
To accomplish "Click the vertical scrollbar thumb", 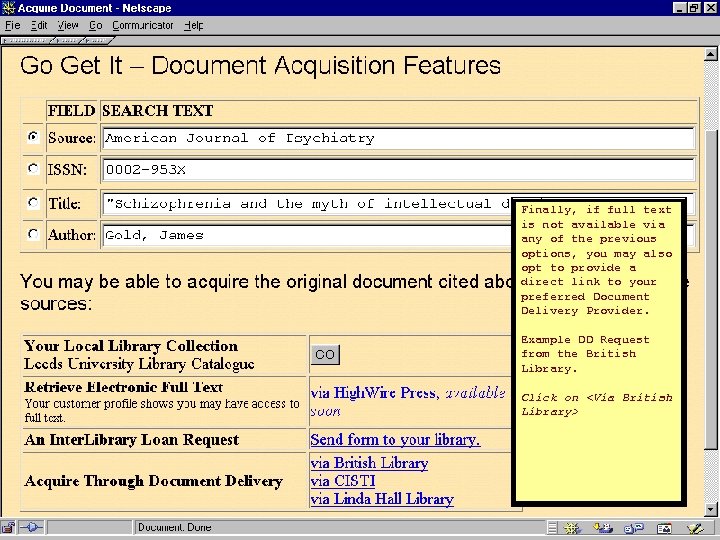I will tap(710, 289).
